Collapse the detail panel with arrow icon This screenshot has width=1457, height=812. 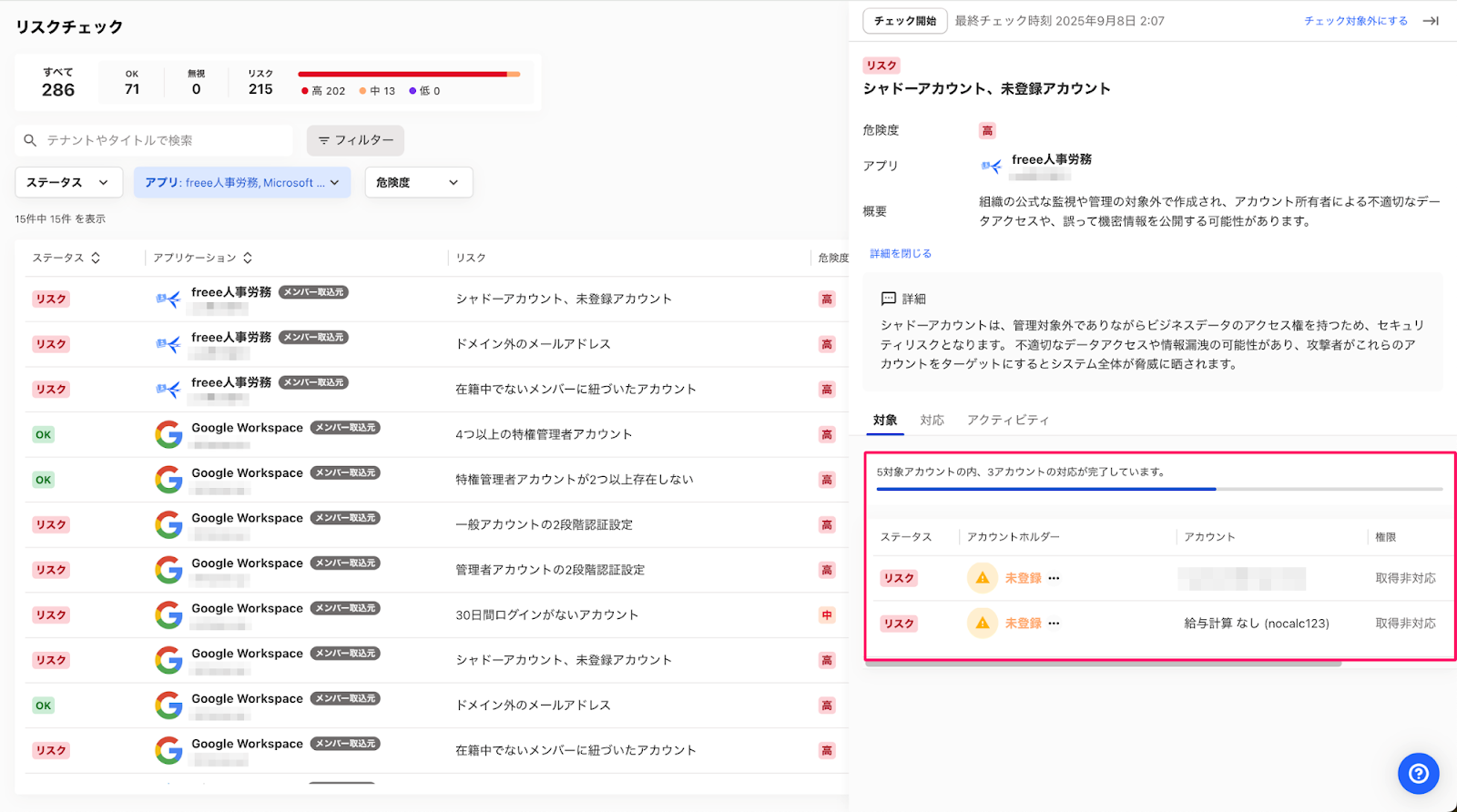[1431, 21]
